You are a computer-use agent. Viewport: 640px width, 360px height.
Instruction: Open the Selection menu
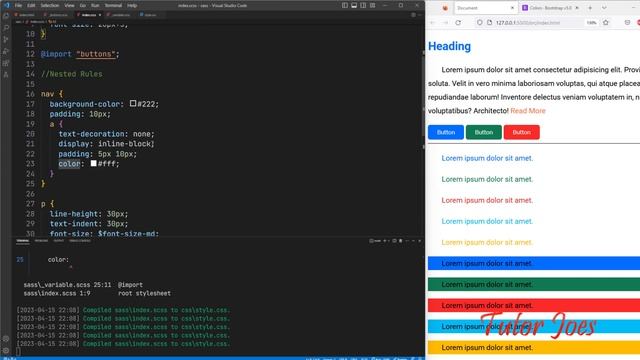coord(50,5)
